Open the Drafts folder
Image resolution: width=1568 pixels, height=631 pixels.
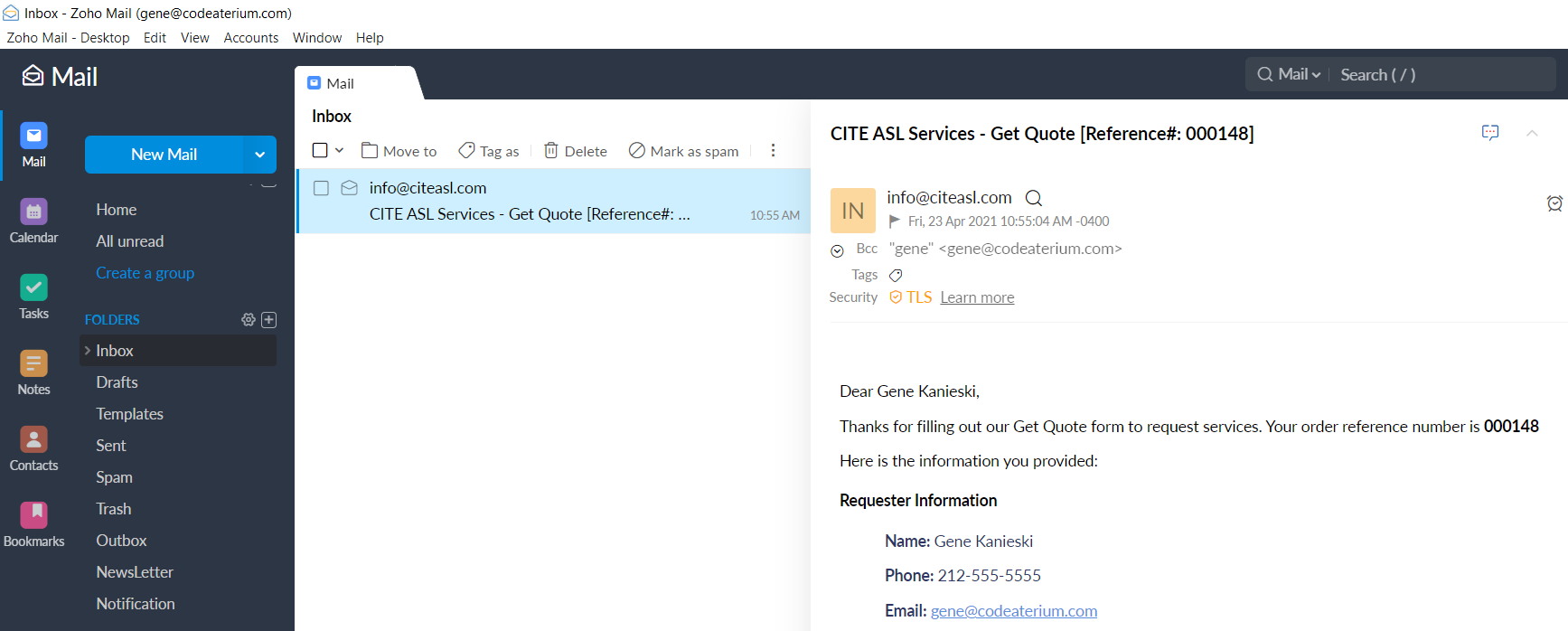[117, 382]
